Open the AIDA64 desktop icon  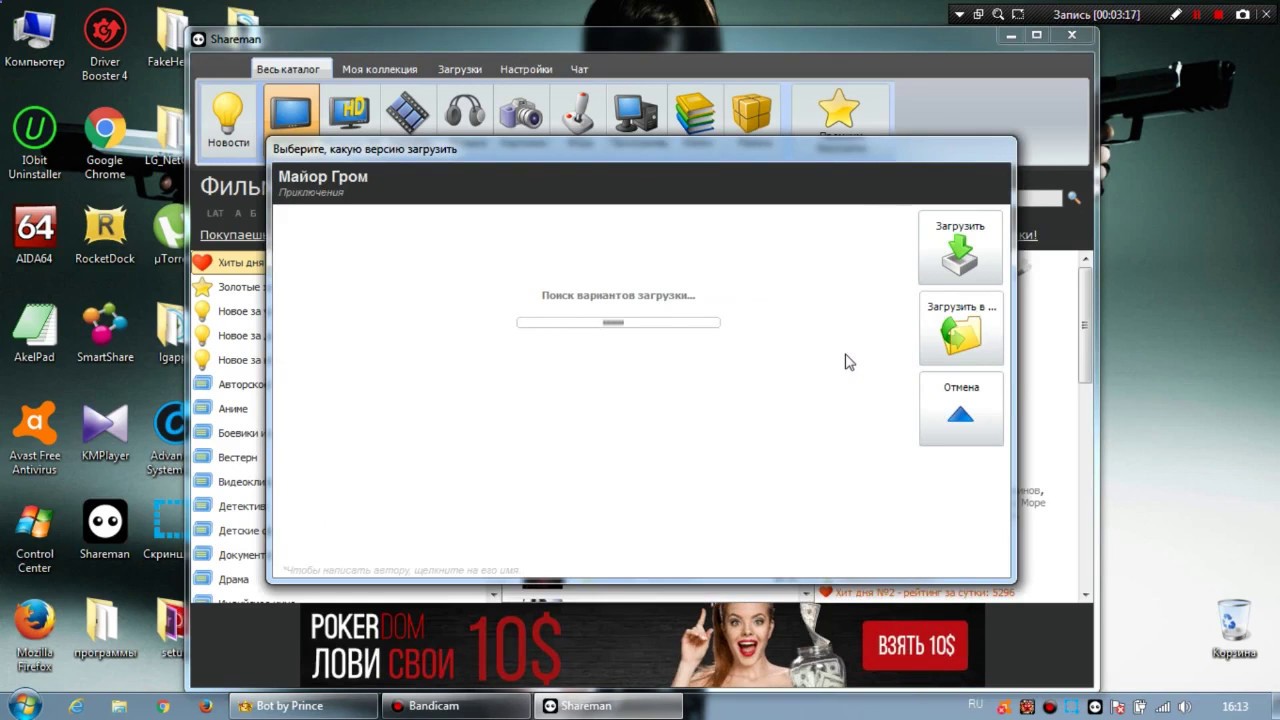click(34, 236)
